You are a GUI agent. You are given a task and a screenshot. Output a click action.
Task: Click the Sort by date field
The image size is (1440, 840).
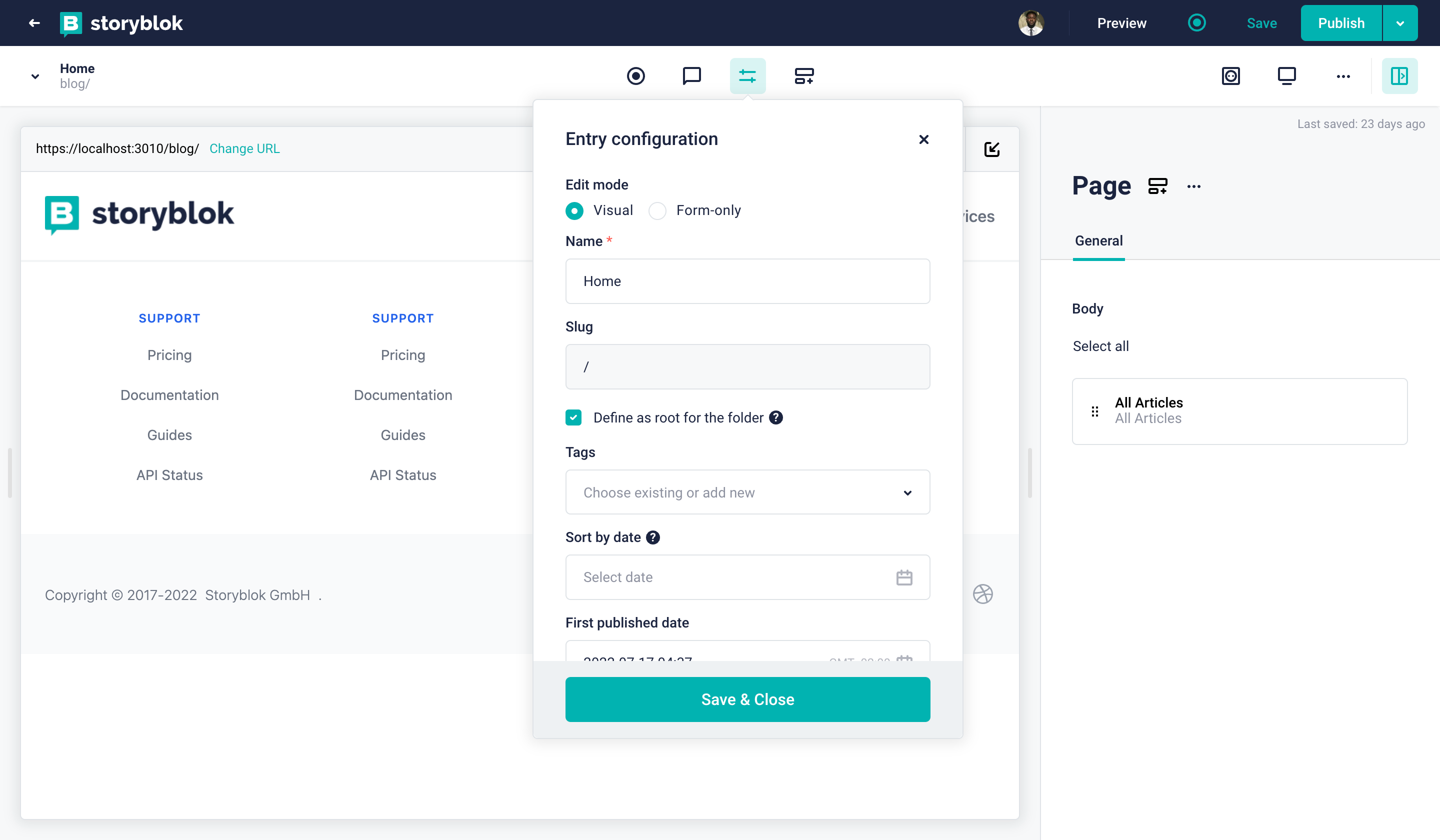[747, 577]
